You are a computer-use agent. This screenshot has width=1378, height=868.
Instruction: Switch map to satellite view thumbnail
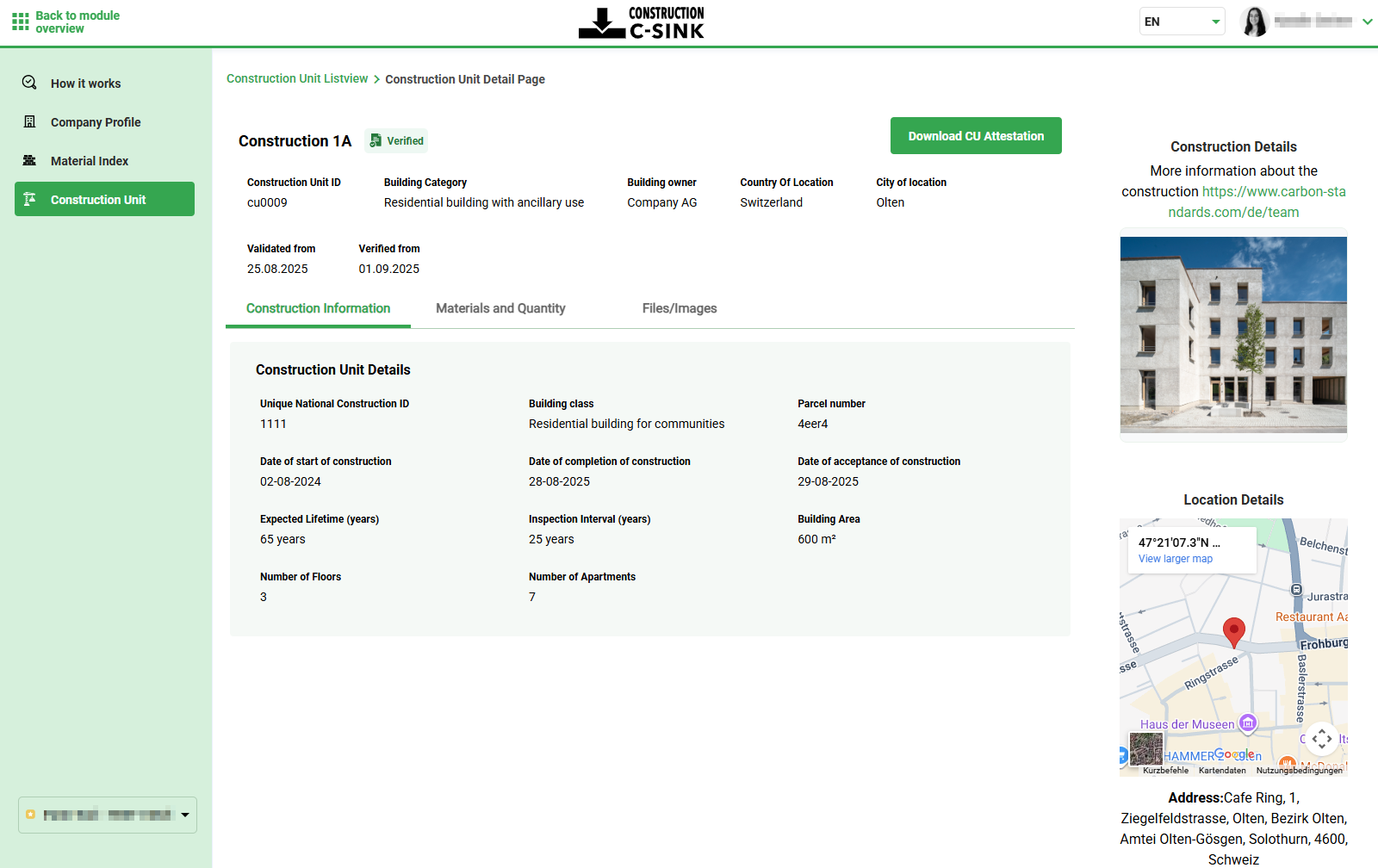tap(1146, 749)
